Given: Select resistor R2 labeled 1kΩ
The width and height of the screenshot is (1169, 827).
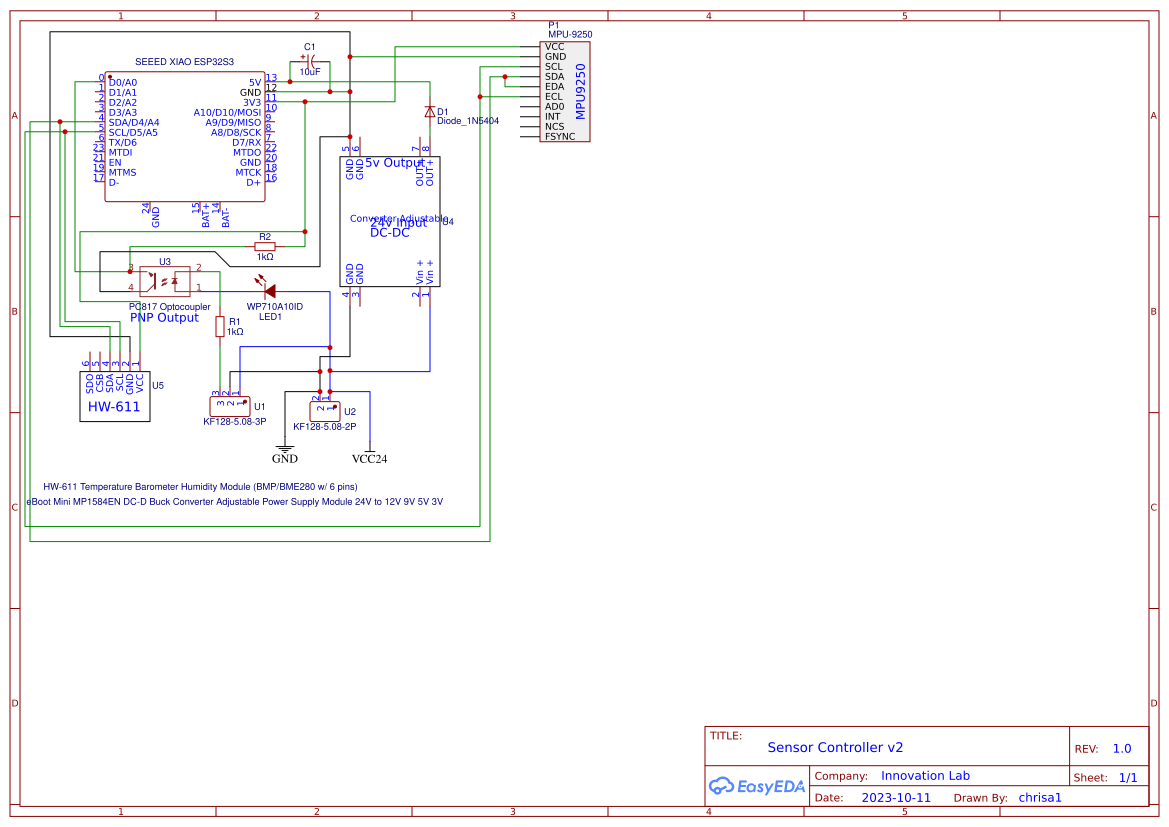Looking at the screenshot, I should (x=264, y=244).
